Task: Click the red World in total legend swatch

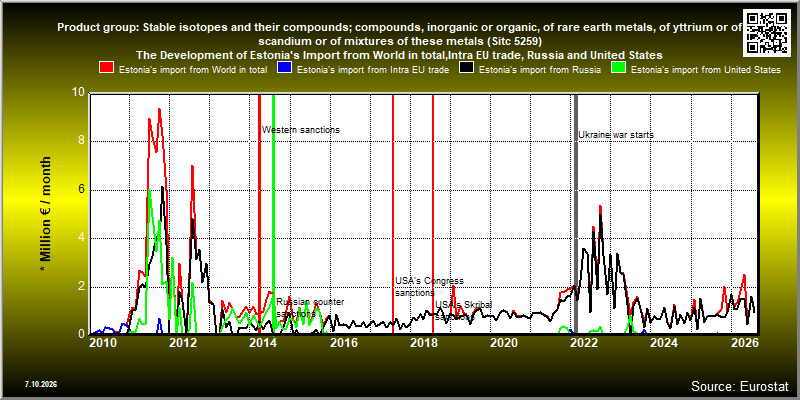Action: click(x=106, y=67)
